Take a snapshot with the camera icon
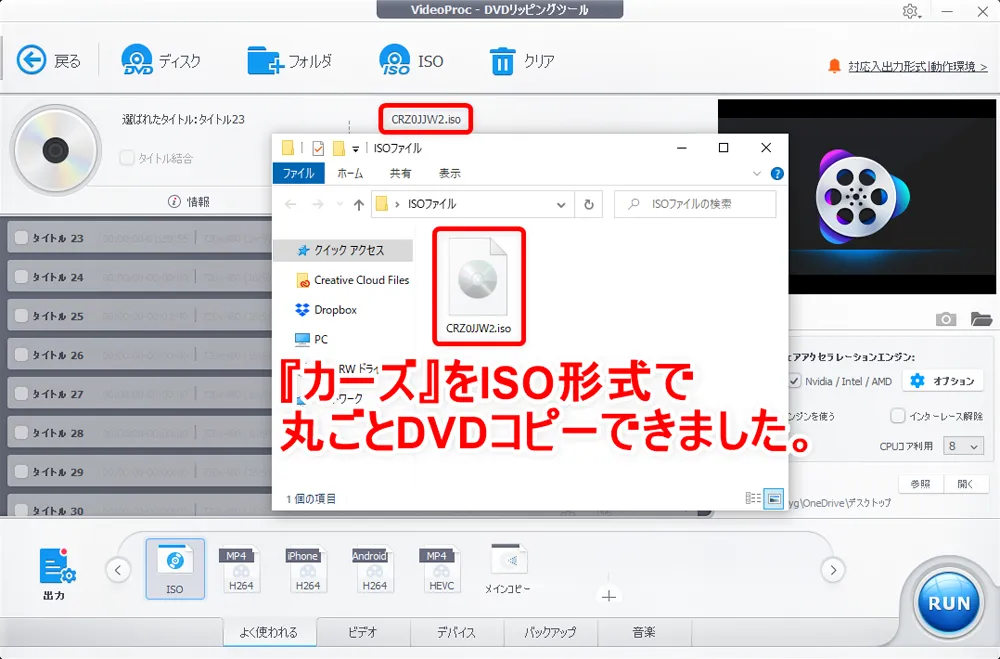Image resolution: width=1000 pixels, height=659 pixels. click(946, 319)
